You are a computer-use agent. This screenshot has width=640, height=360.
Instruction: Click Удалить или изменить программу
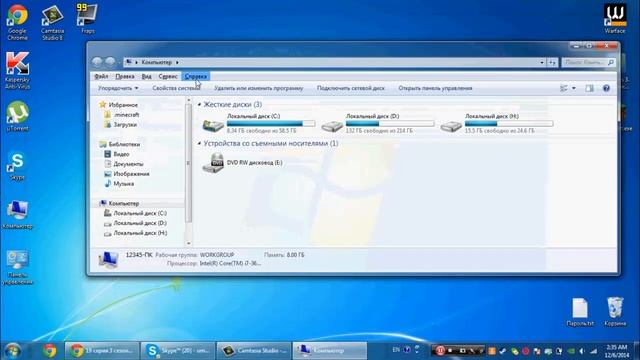pos(259,88)
